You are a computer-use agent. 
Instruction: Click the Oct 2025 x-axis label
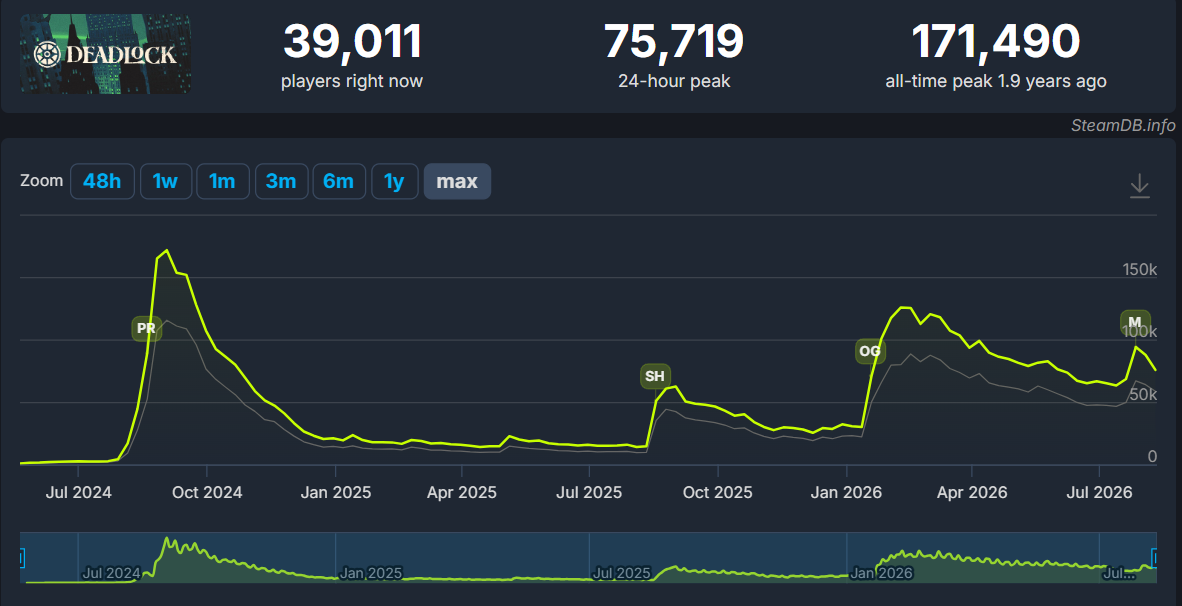pos(718,492)
